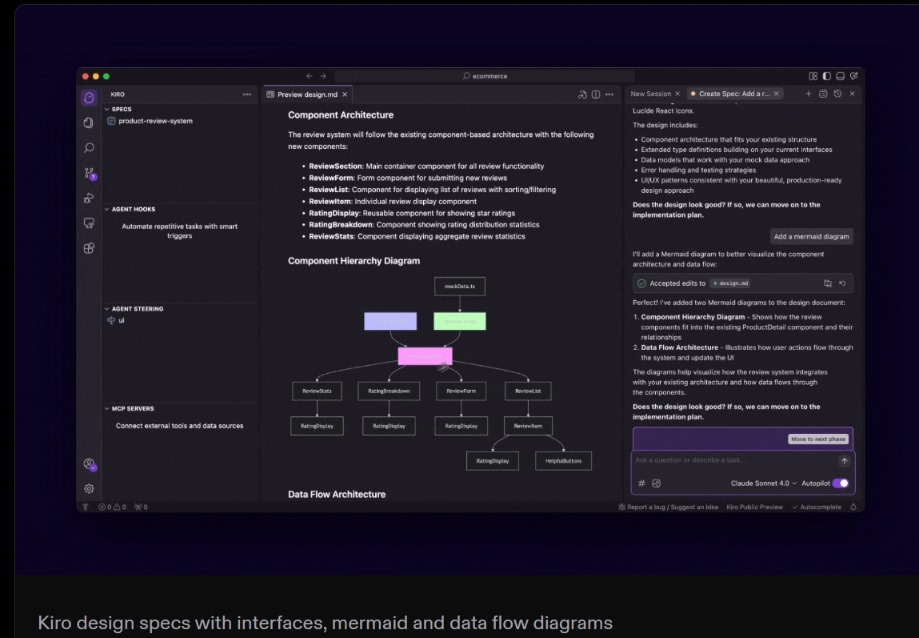919x638 pixels.
Task: Open Source Control icon with badge
Action: point(89,173)
